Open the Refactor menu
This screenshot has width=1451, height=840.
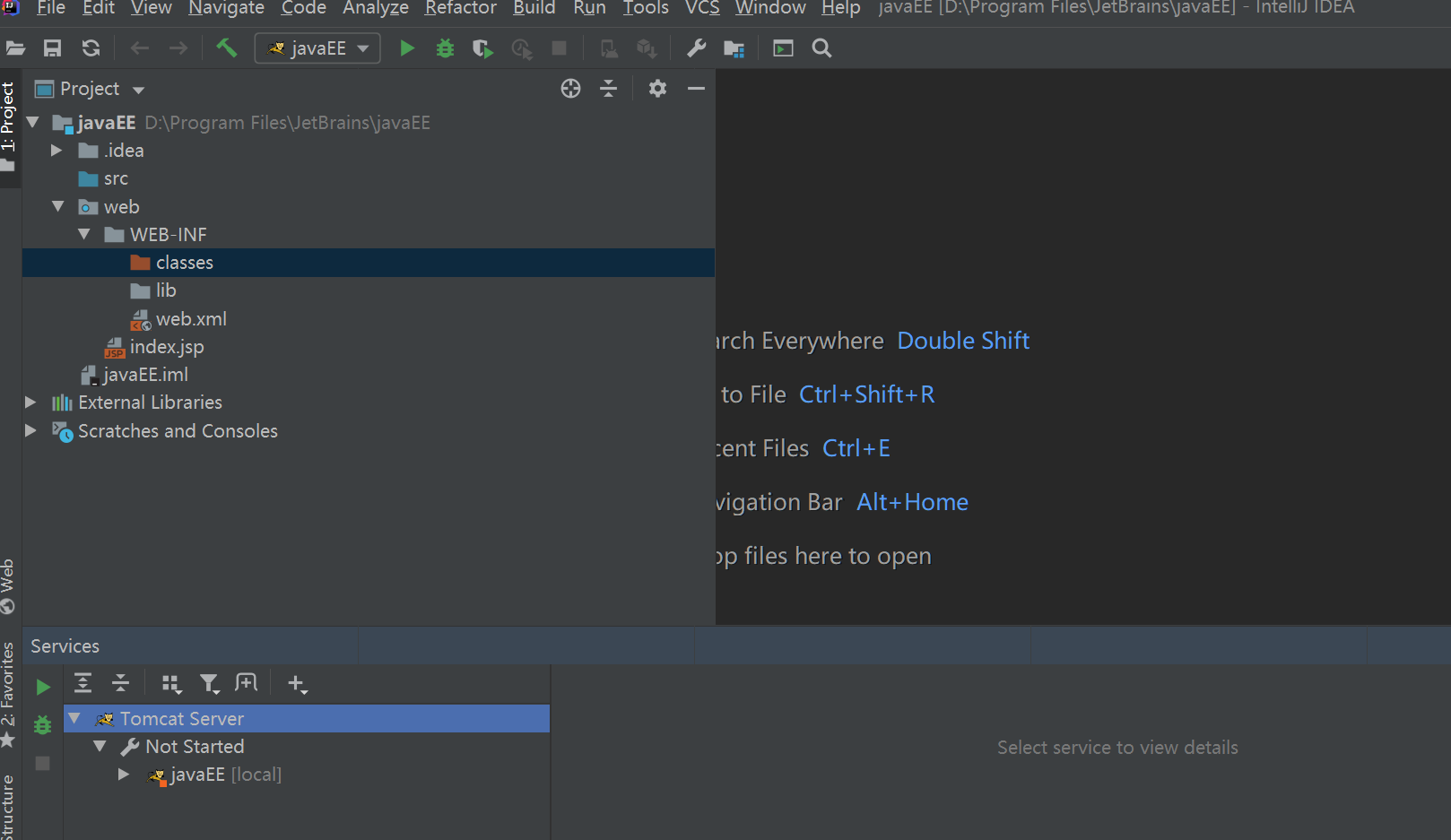pyautogui.click(x=460, y=9)
